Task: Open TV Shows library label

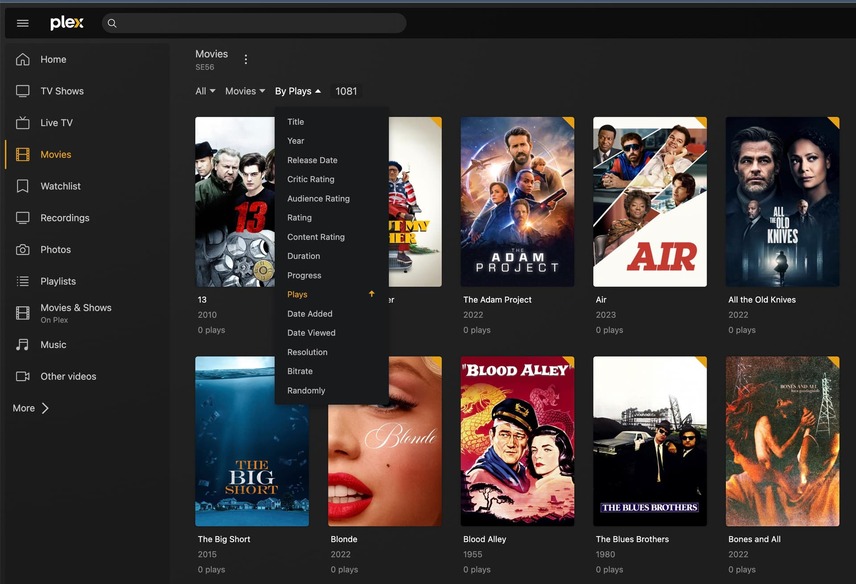Action: tap(62, 91)
